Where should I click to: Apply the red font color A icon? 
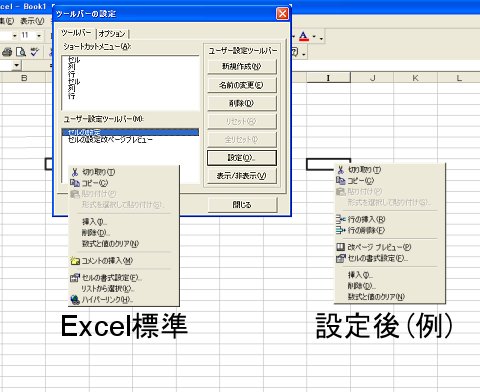[304, 36]
